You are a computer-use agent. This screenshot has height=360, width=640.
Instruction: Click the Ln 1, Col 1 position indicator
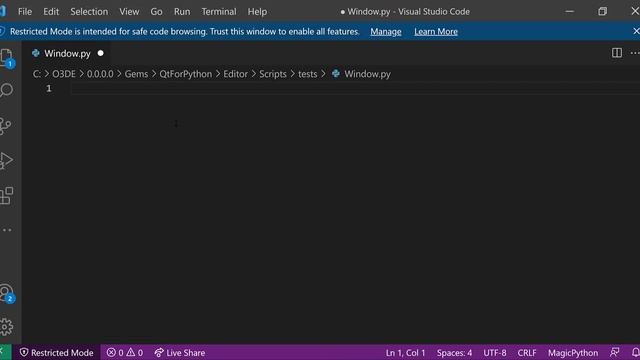[405, 352]
